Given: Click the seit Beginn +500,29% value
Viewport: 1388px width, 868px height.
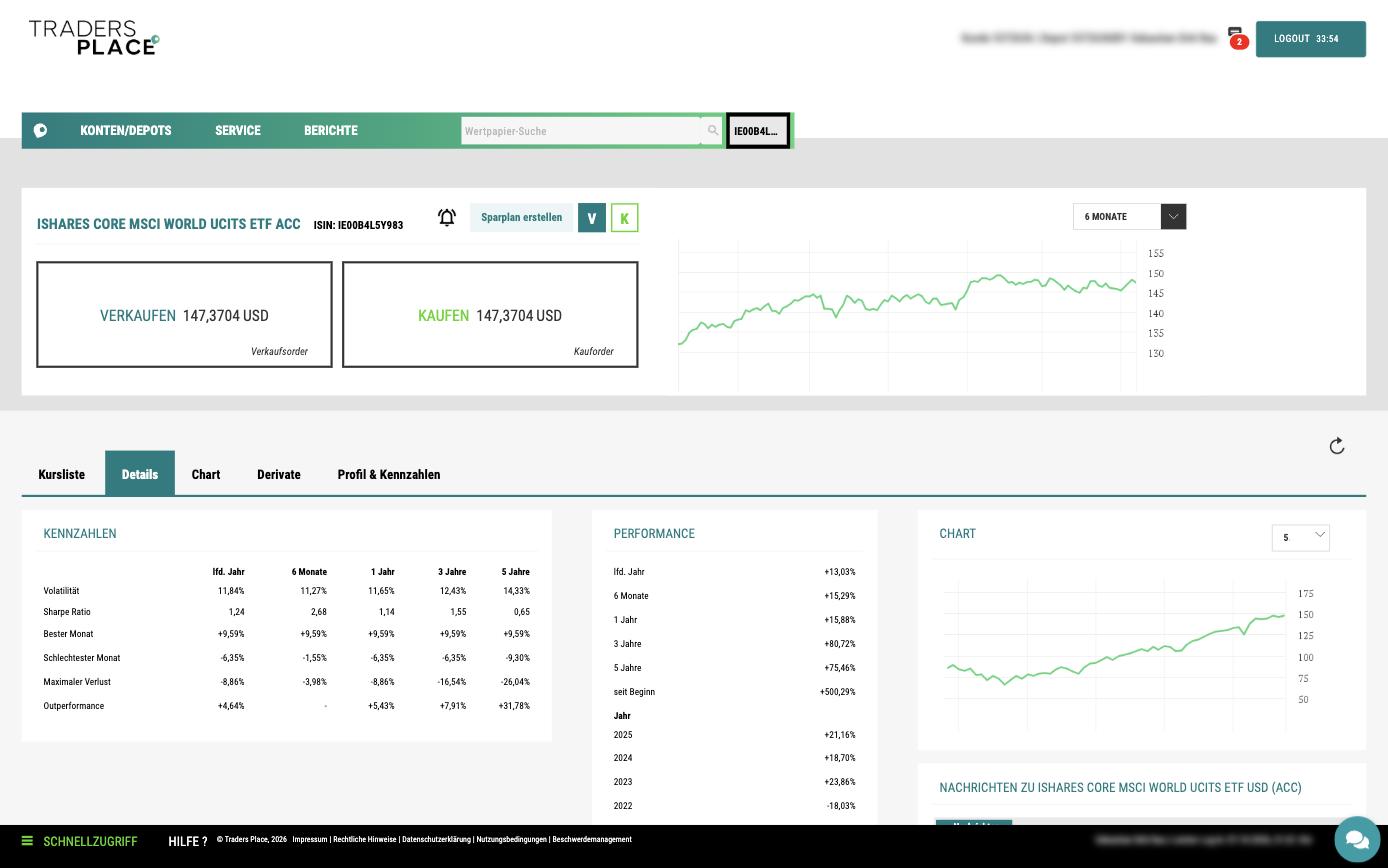Looking at the screenshot, I should point(838,692).
